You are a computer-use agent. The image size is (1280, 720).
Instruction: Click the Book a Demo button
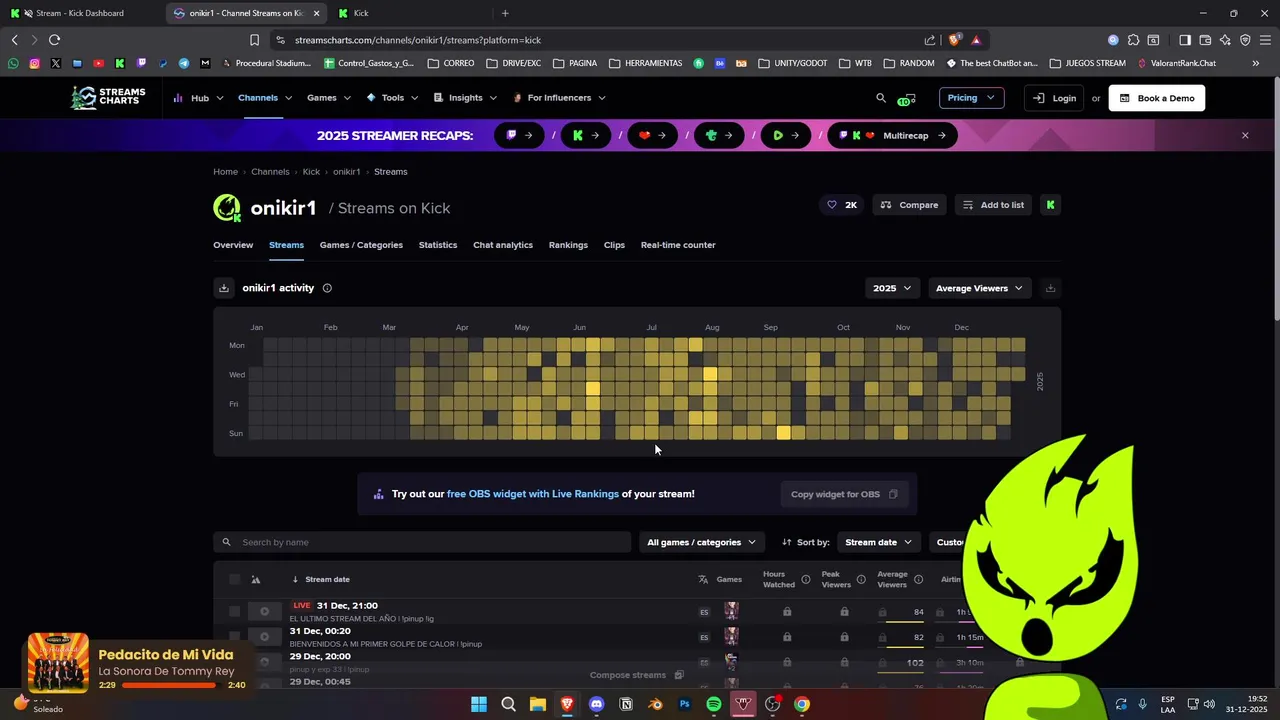(x=1157, y=98)
